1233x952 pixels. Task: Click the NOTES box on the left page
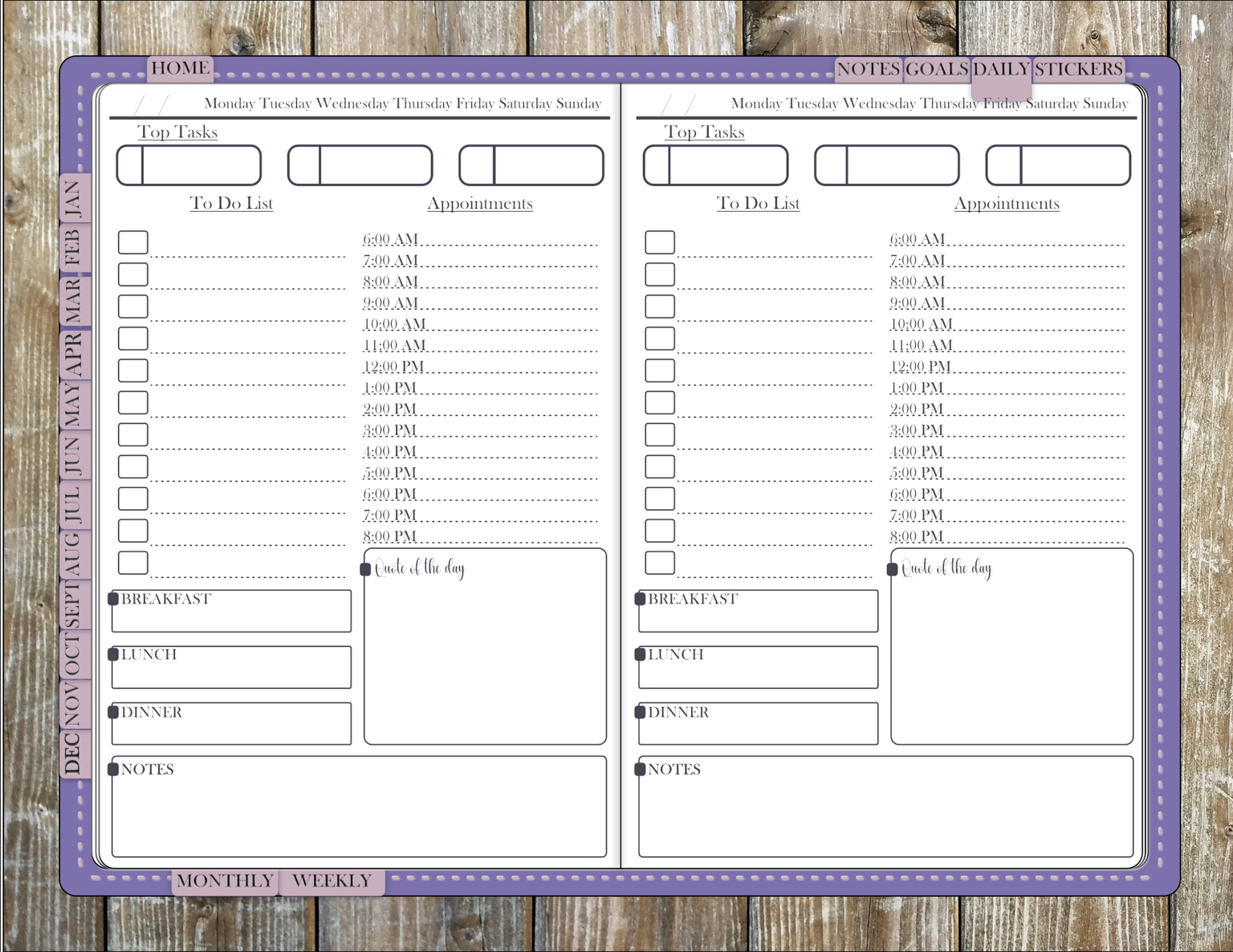tap(359, 807)
